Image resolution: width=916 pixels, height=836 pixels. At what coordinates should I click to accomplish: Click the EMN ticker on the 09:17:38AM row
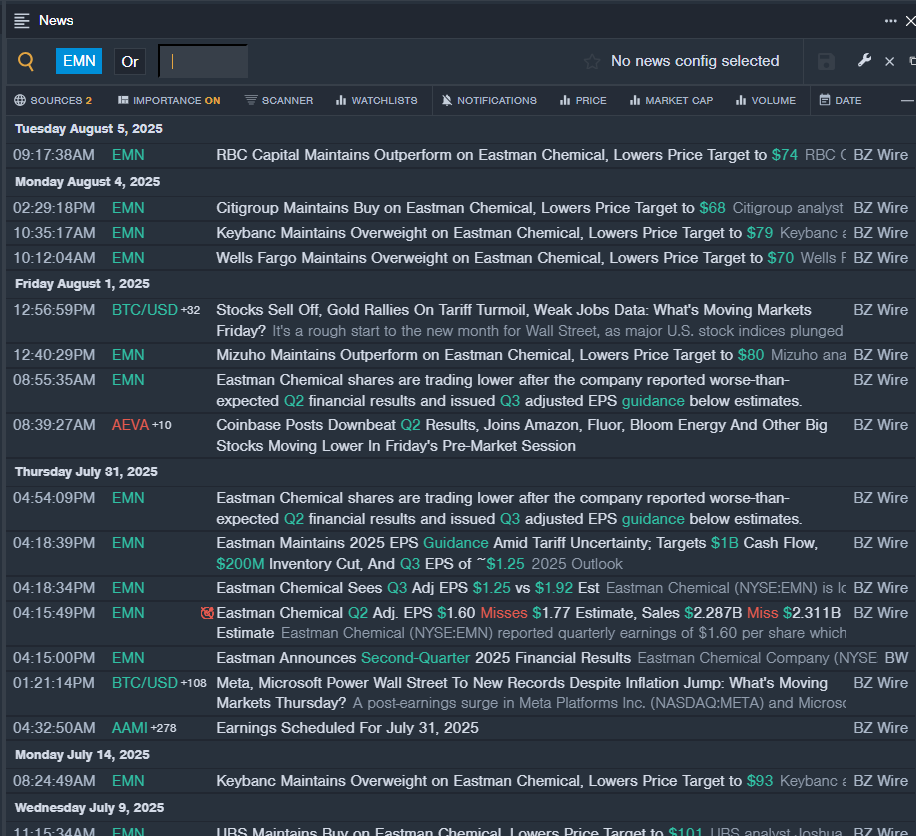128,155
